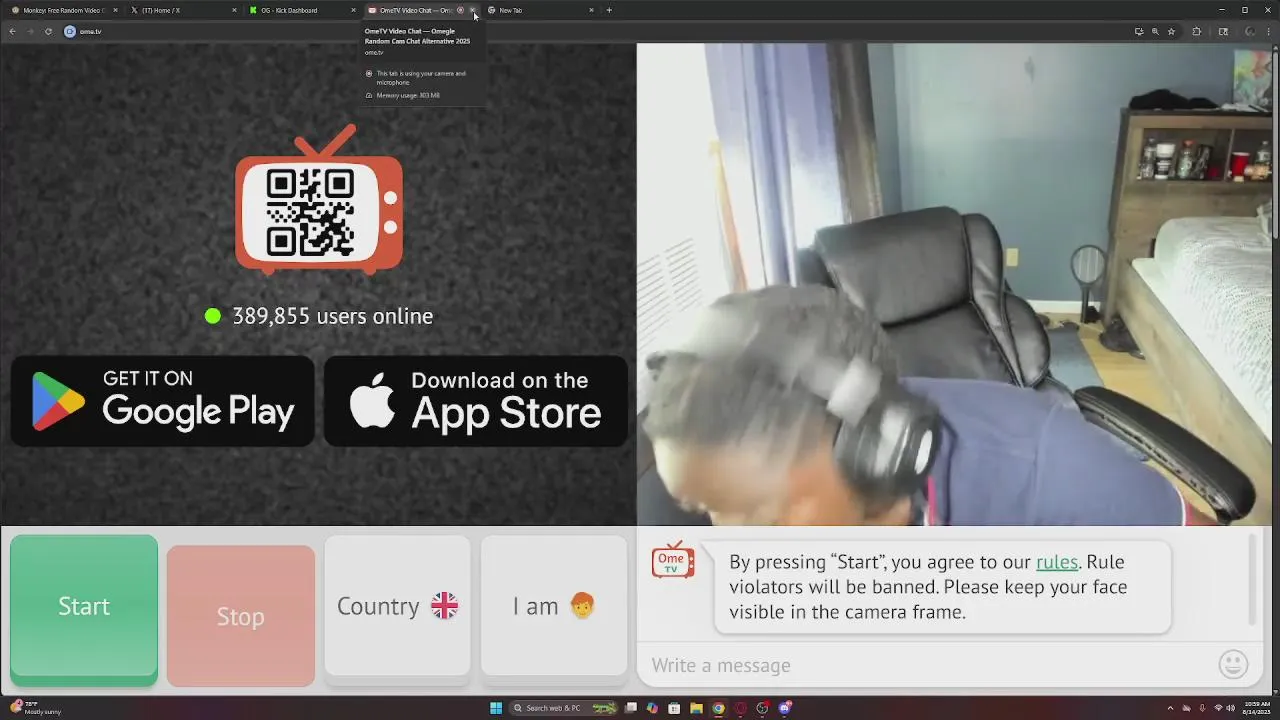Open Discord from the taskbar

click(x=785, y=708)
